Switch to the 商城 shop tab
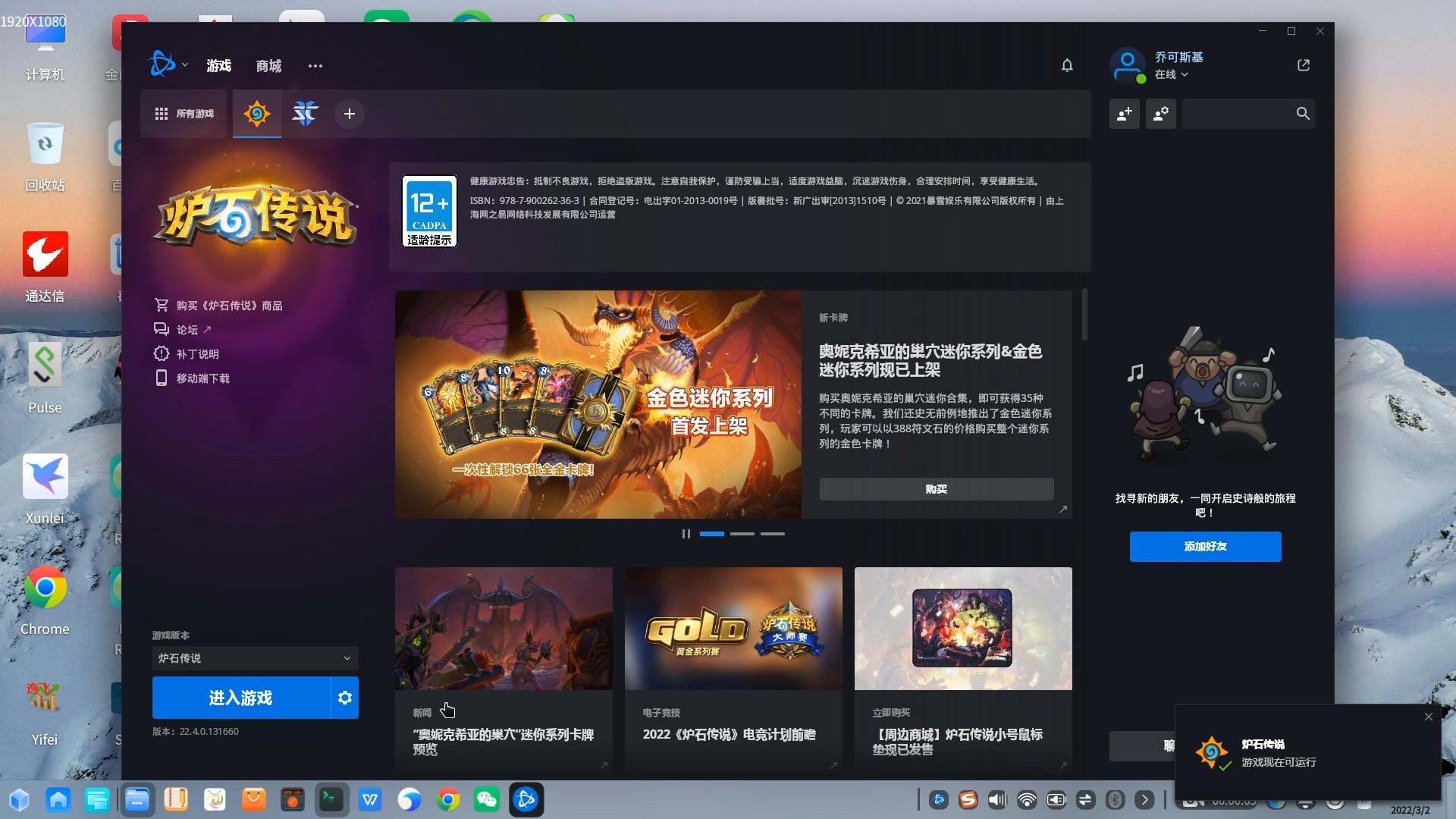1456x819 pixels. (x=268, y=66)
